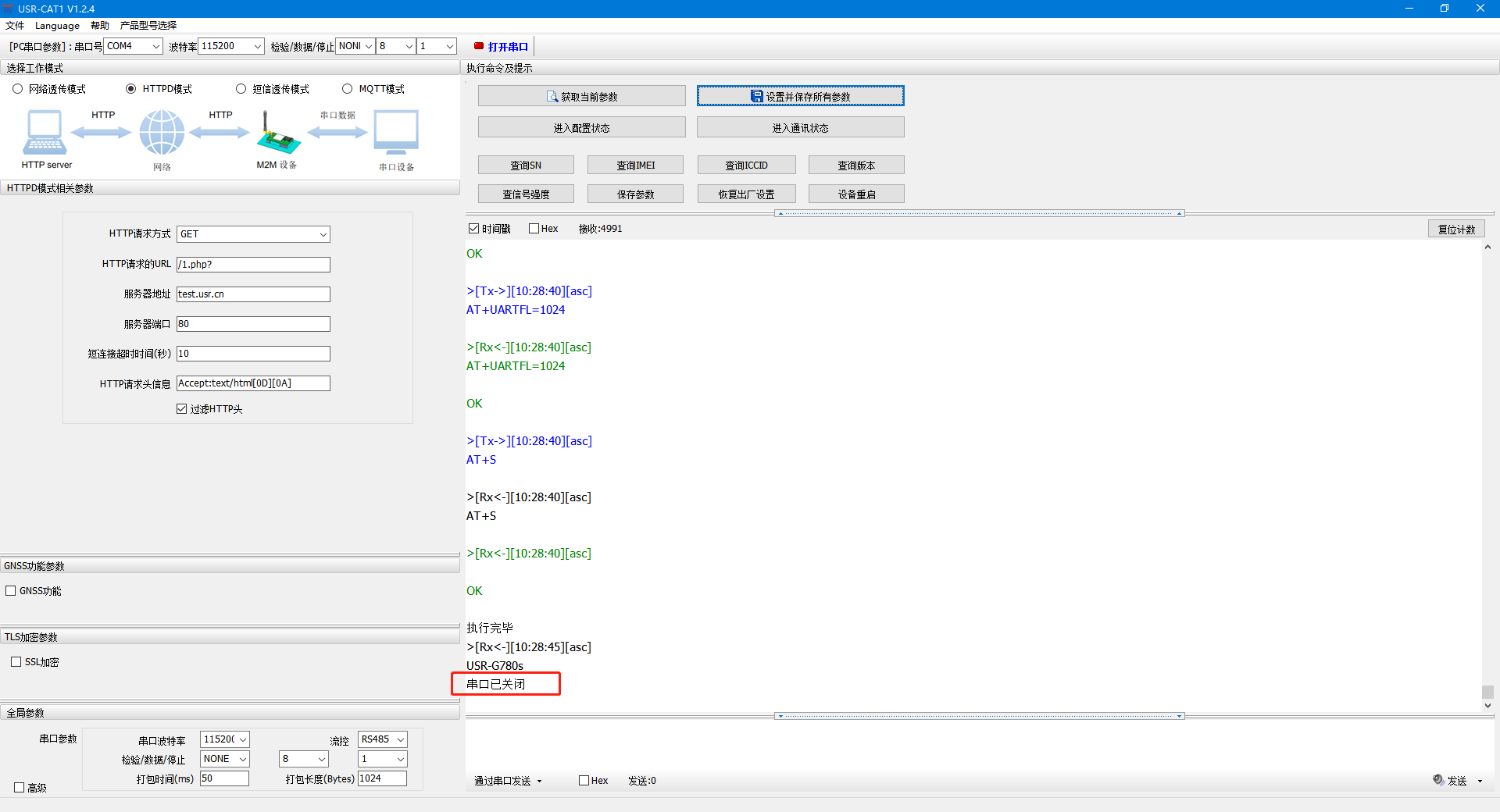Click the 查询IMEI button
This screenshot has height=812, width=1500.
point(635,166)
